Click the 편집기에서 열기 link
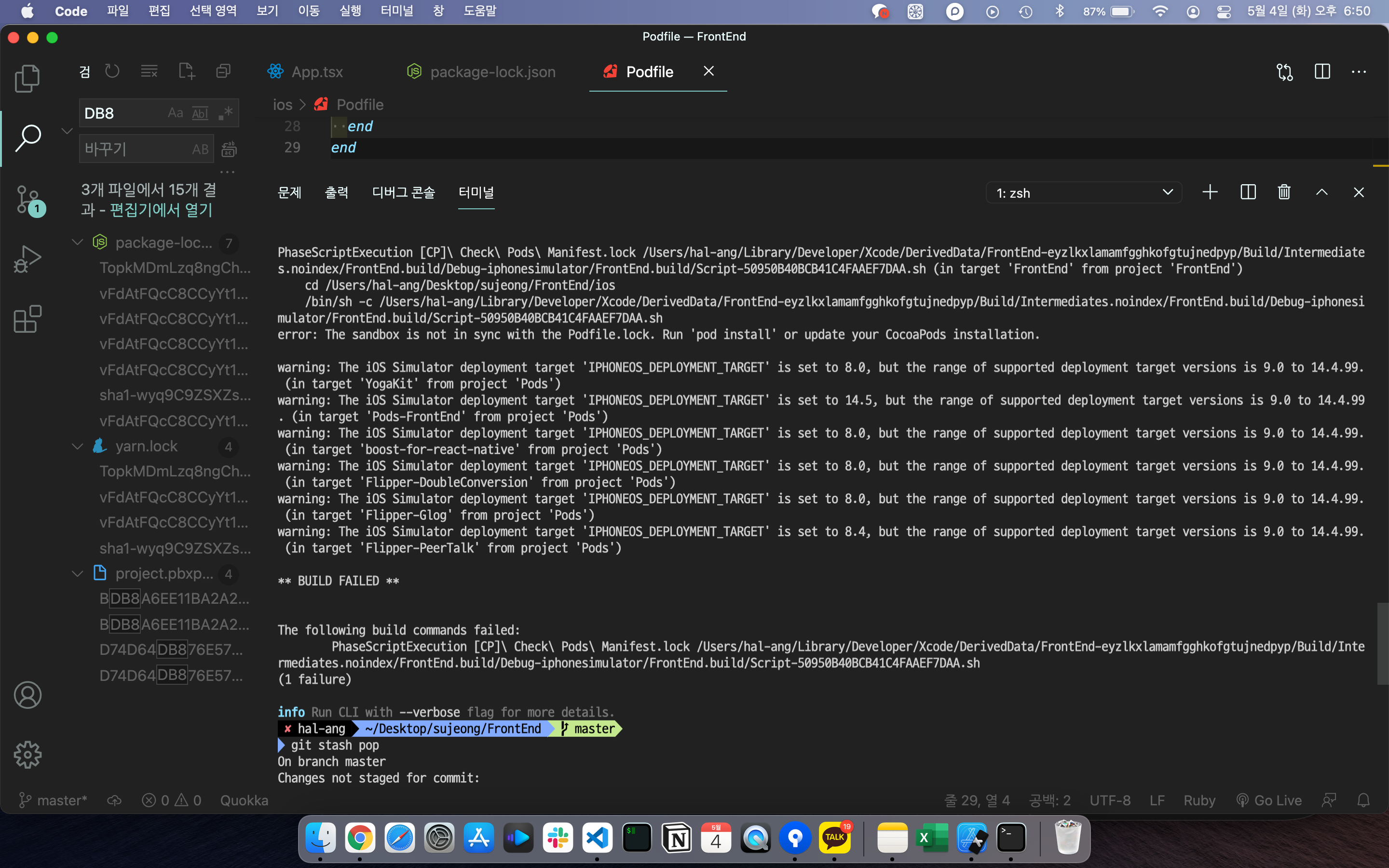 [x=161, y=210]
